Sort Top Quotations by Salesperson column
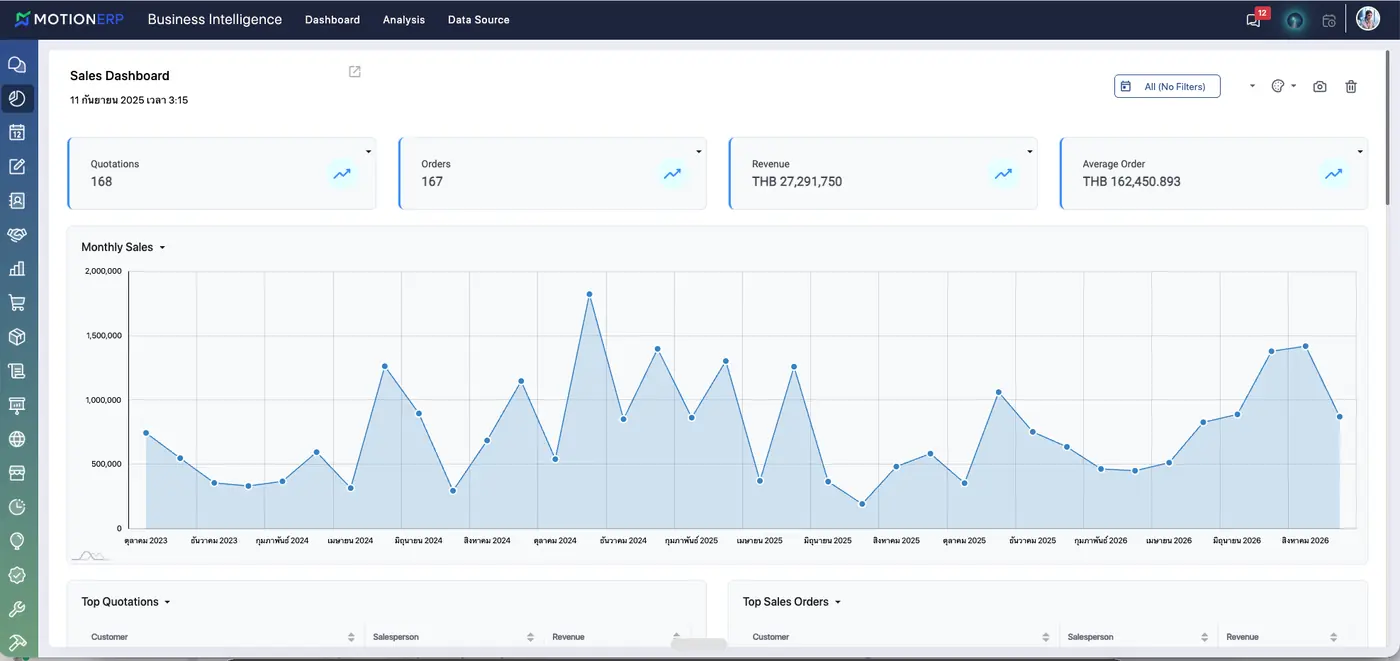 click(531, 637)
